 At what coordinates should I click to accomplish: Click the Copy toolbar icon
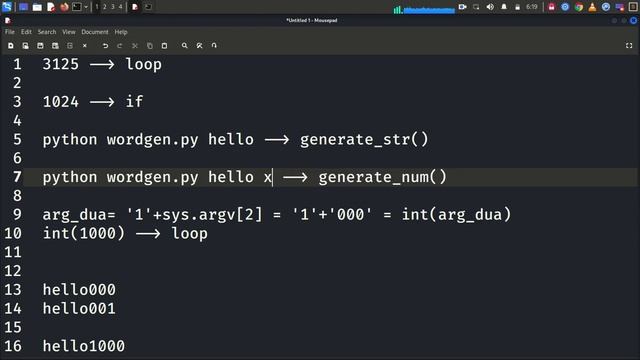coord(150,46)
